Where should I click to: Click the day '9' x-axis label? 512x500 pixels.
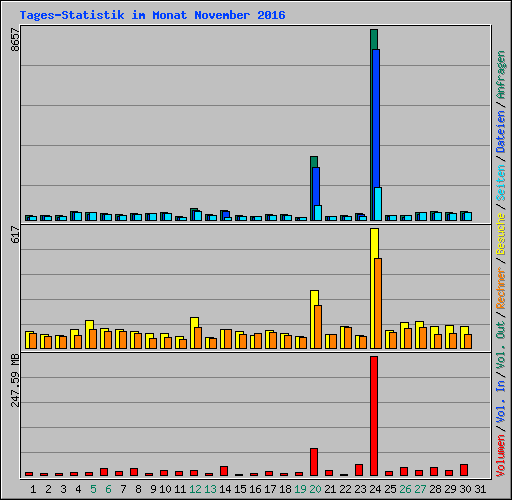point(153,489)
